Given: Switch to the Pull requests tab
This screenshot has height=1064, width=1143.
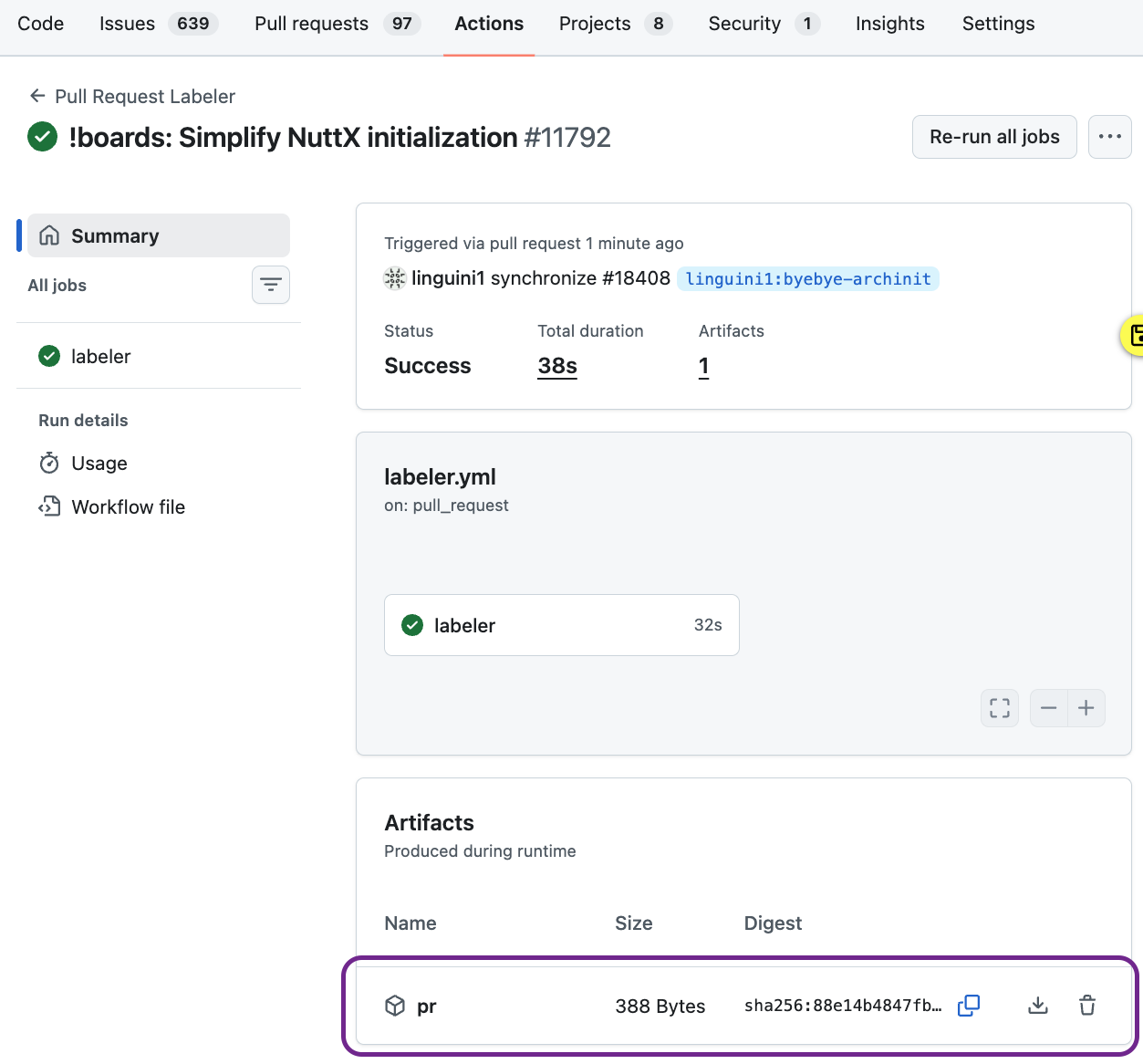Looking at the screenshot, I should tap(311, 24).
